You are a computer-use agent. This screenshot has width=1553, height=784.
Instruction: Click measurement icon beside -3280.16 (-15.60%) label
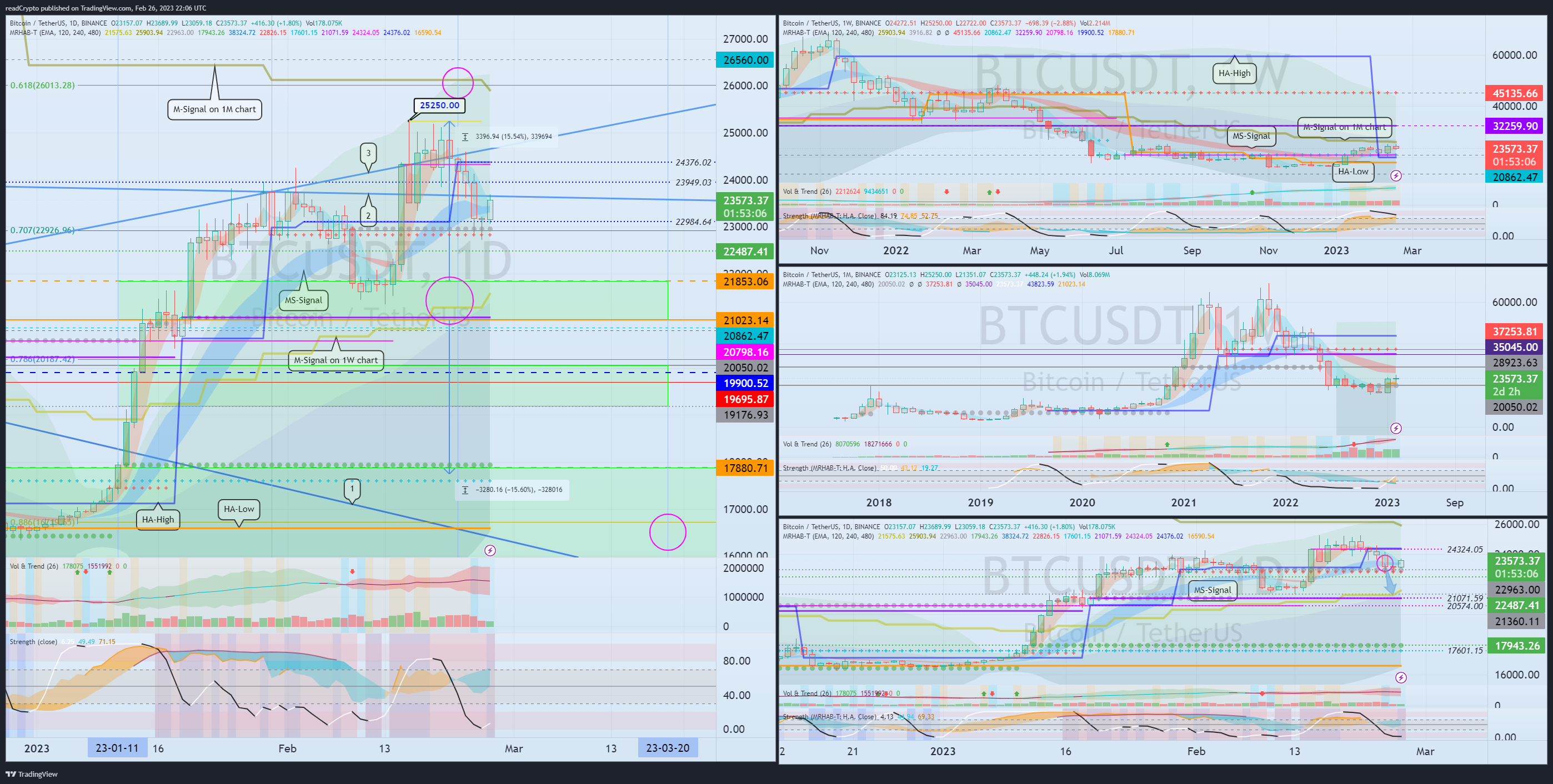(465, 490)
